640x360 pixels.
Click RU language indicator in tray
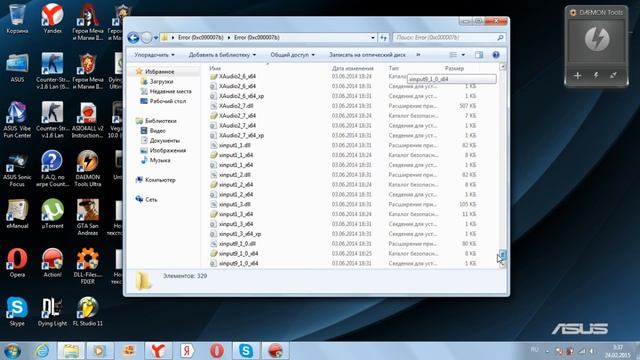[534, 350]
